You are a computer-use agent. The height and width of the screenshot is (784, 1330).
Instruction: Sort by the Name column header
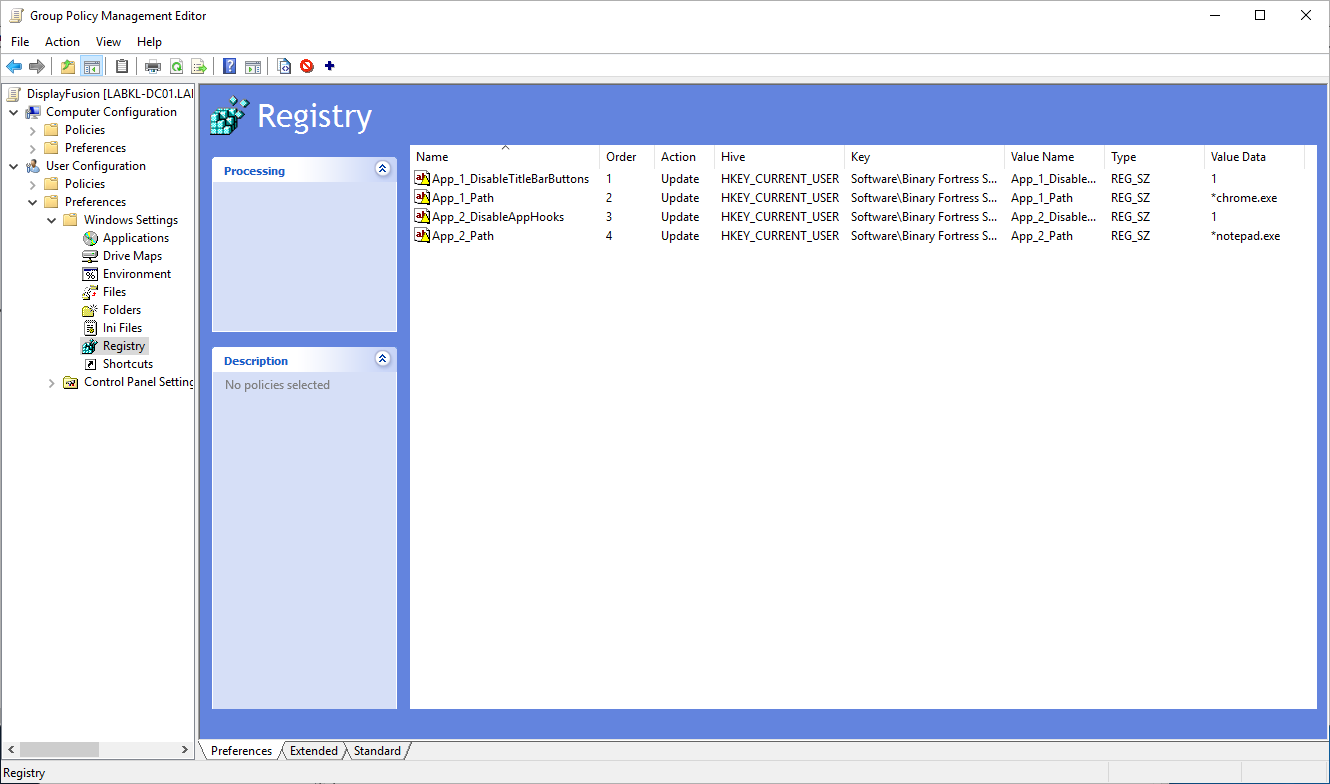click(505, 157)
